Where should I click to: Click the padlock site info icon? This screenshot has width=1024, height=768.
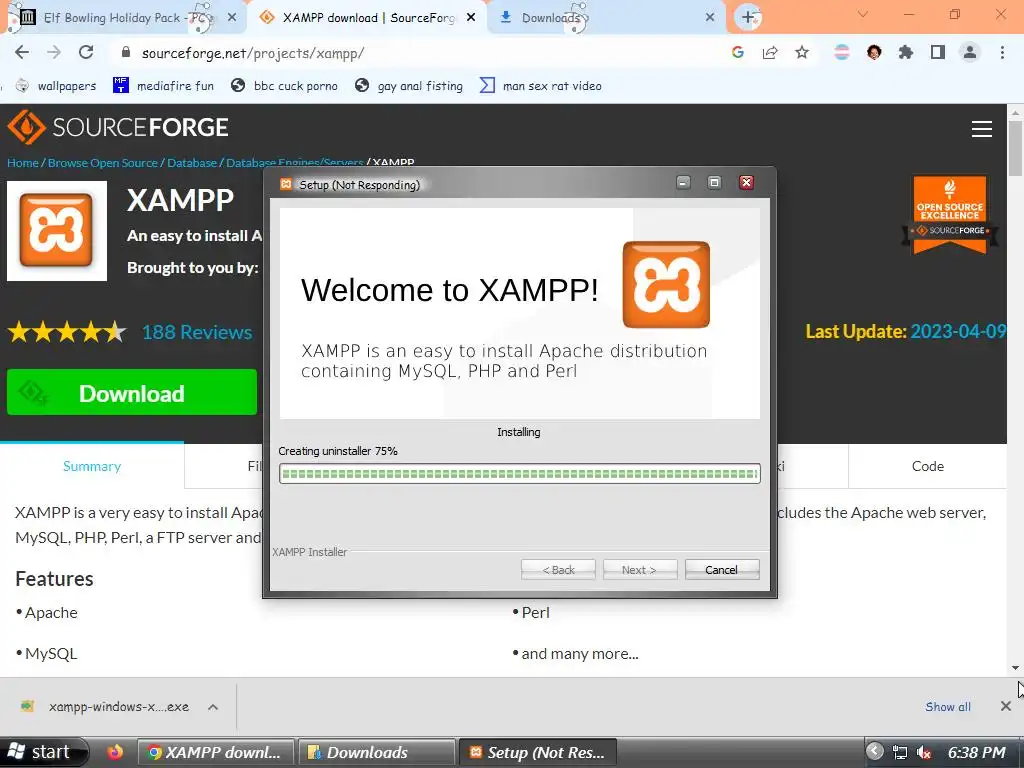[x=126, y=52]
